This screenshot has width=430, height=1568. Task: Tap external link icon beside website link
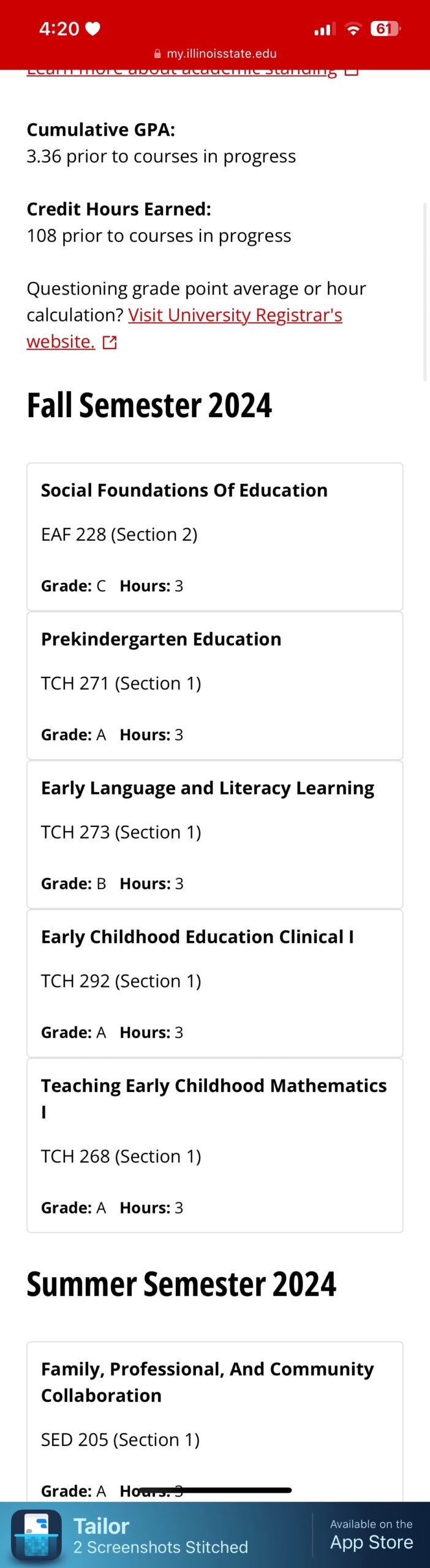110,342
